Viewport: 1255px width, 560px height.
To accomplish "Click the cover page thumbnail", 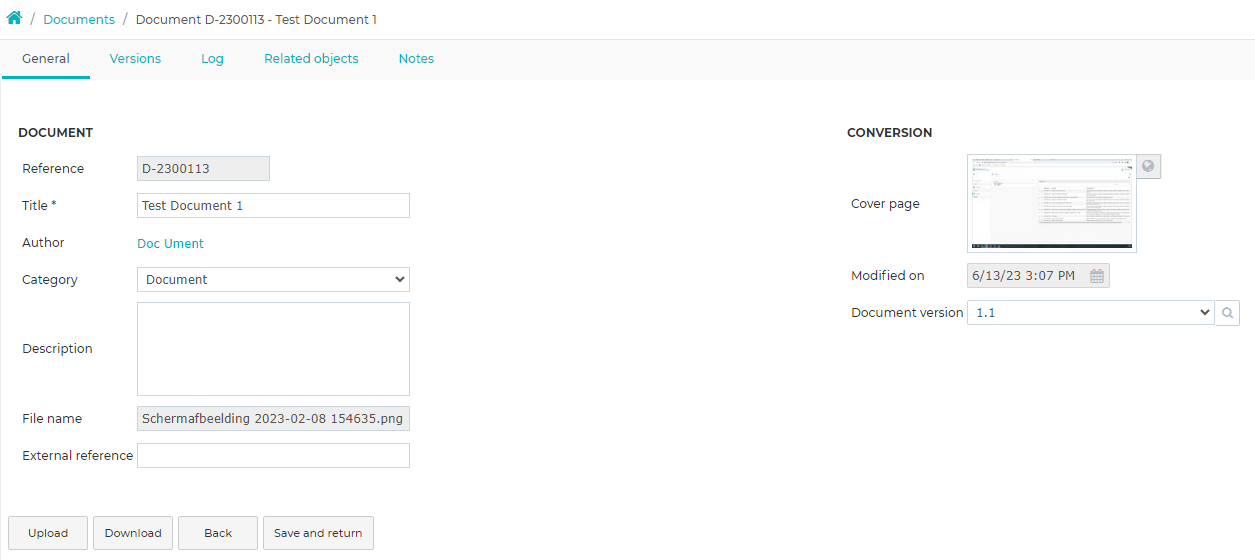I will 1052,204.
